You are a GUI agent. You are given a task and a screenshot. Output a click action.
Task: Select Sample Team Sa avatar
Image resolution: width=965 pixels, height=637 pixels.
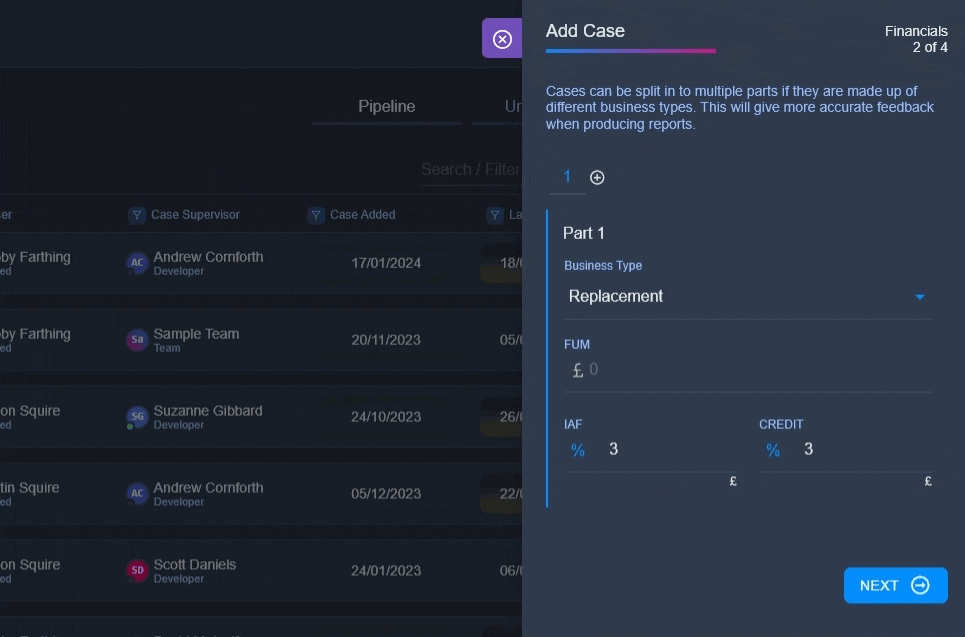tap(137, 340)
